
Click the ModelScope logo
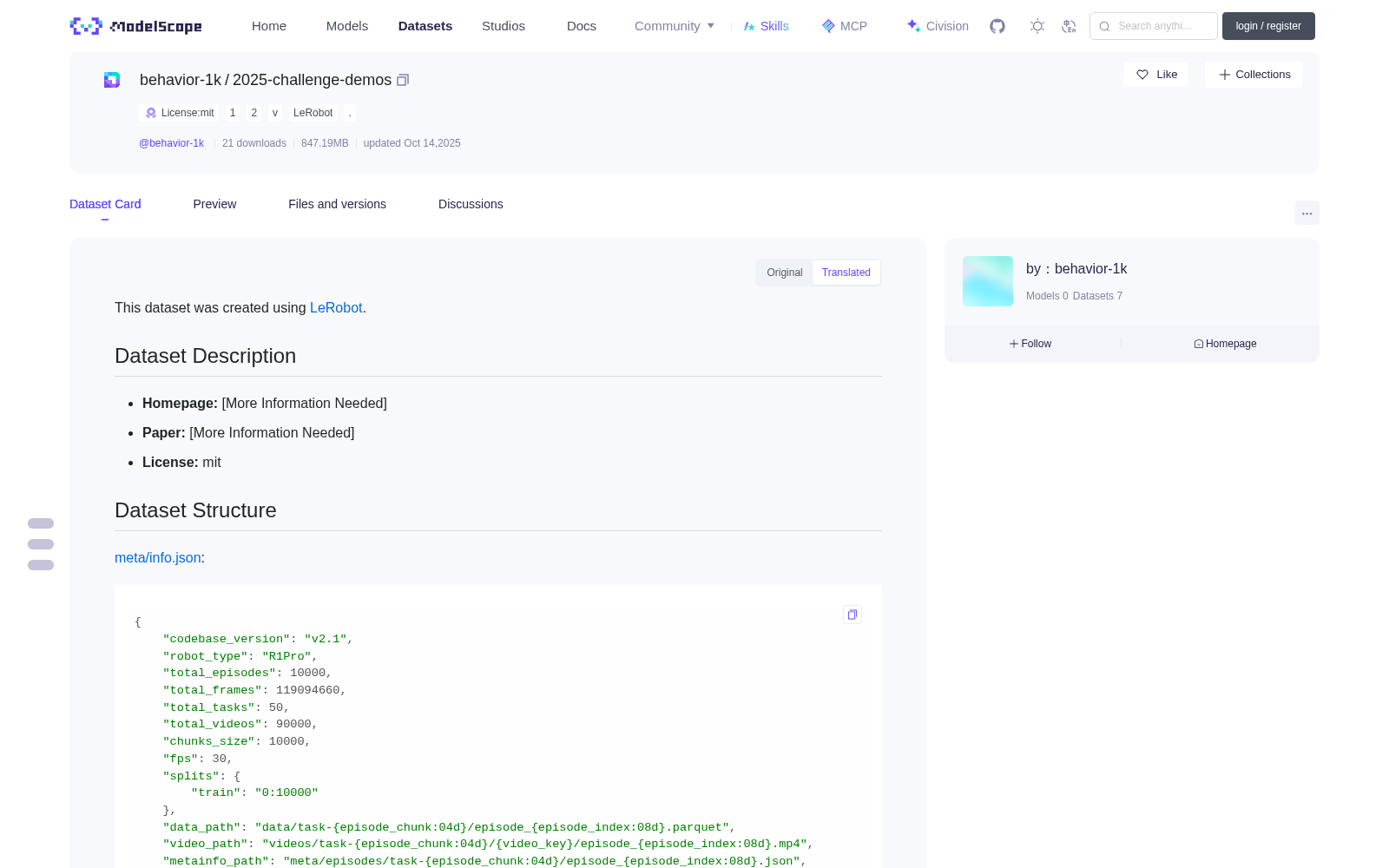point(136,26)
